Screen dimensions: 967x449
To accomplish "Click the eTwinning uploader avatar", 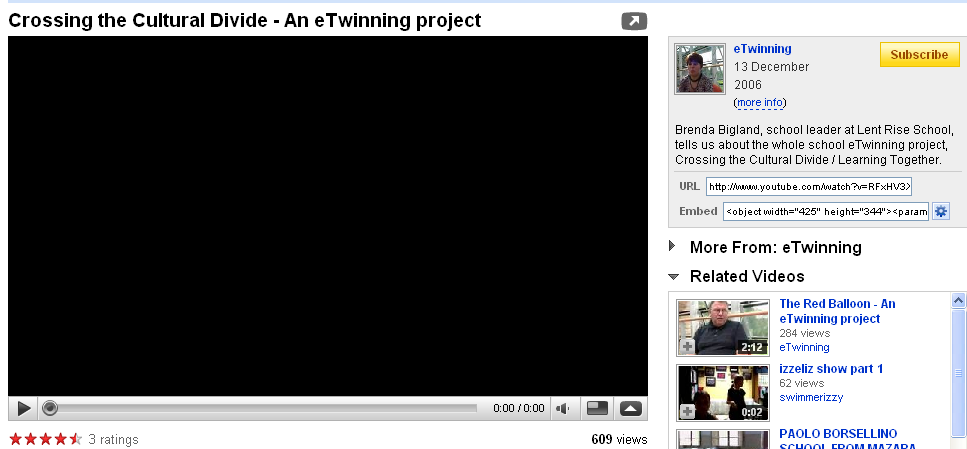I will tap(700, 68).
